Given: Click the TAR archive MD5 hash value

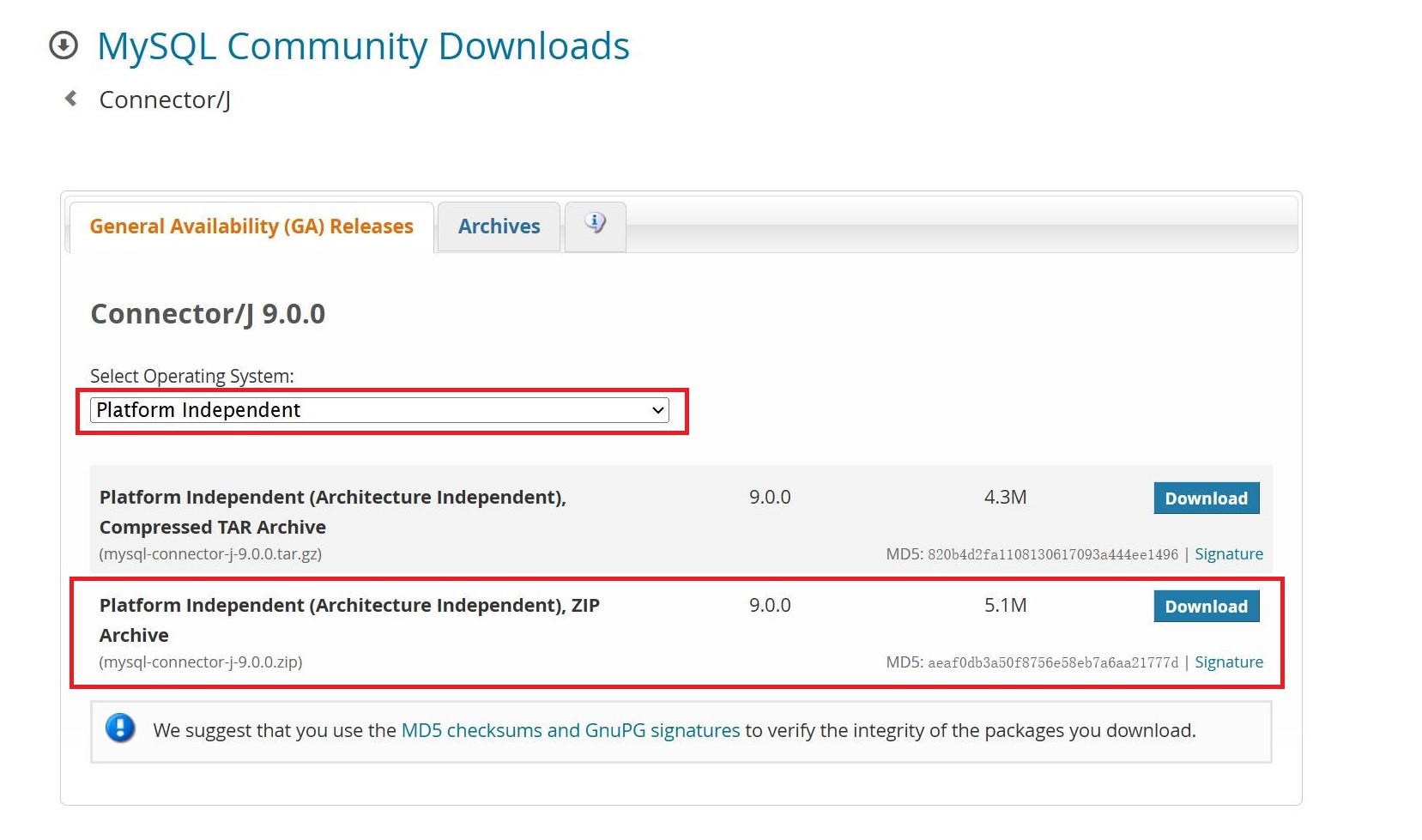Looking at the screenshot, I should (1052, 555).
